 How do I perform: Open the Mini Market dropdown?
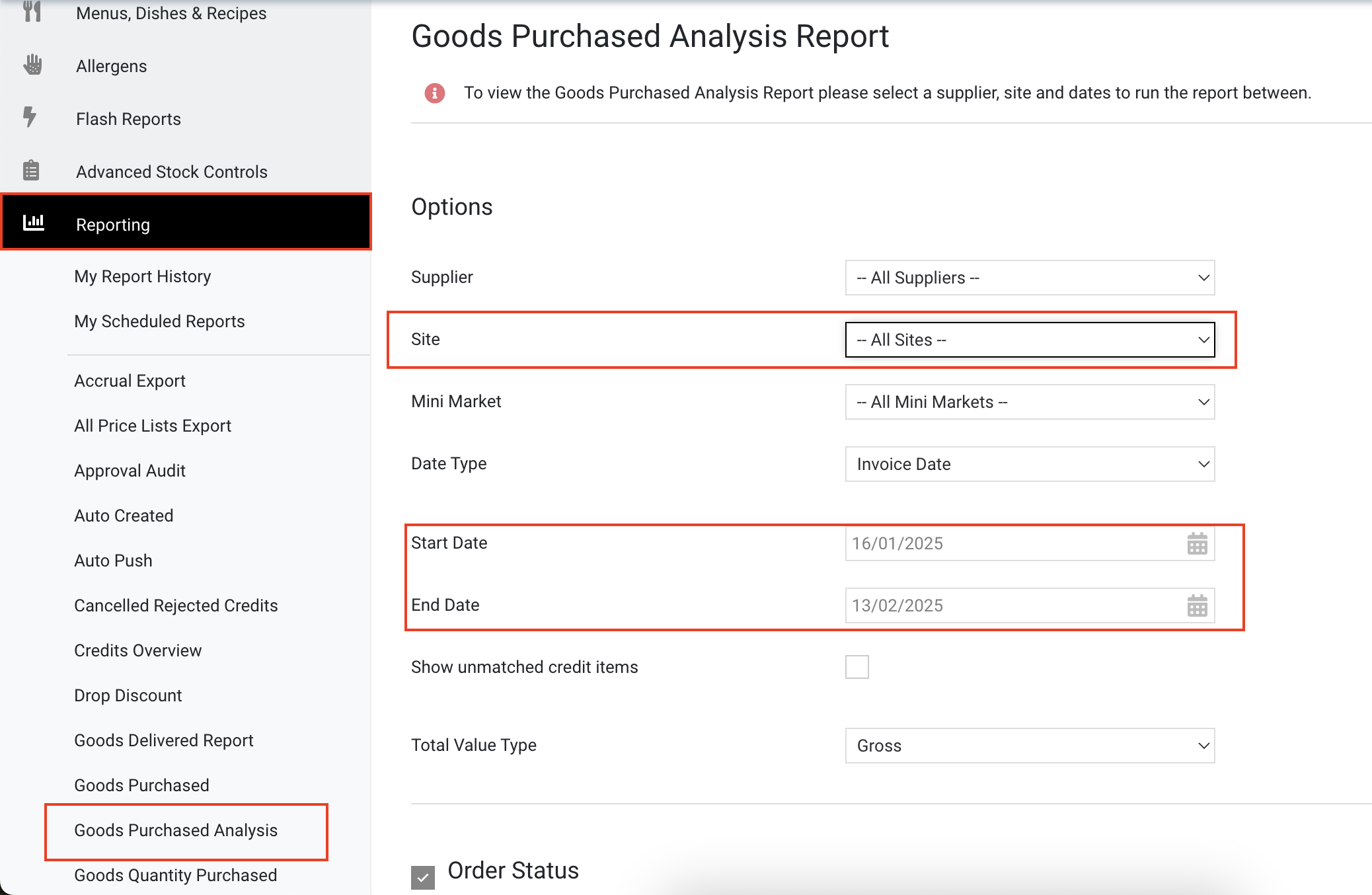click(x=1030, y=402)
